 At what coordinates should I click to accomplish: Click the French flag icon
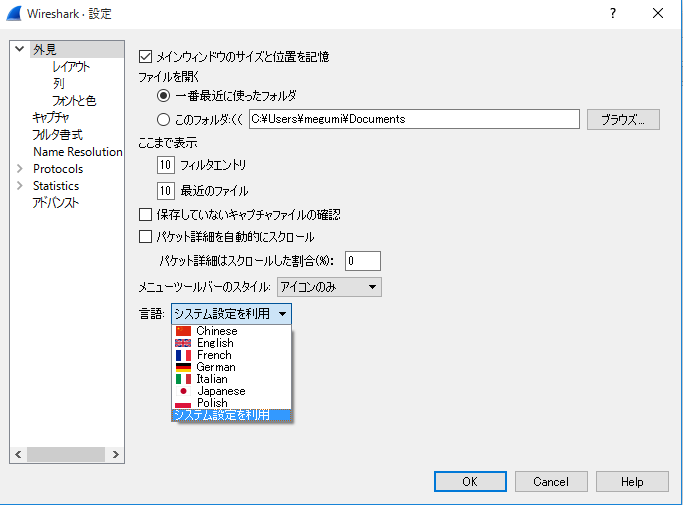[183, 355]
